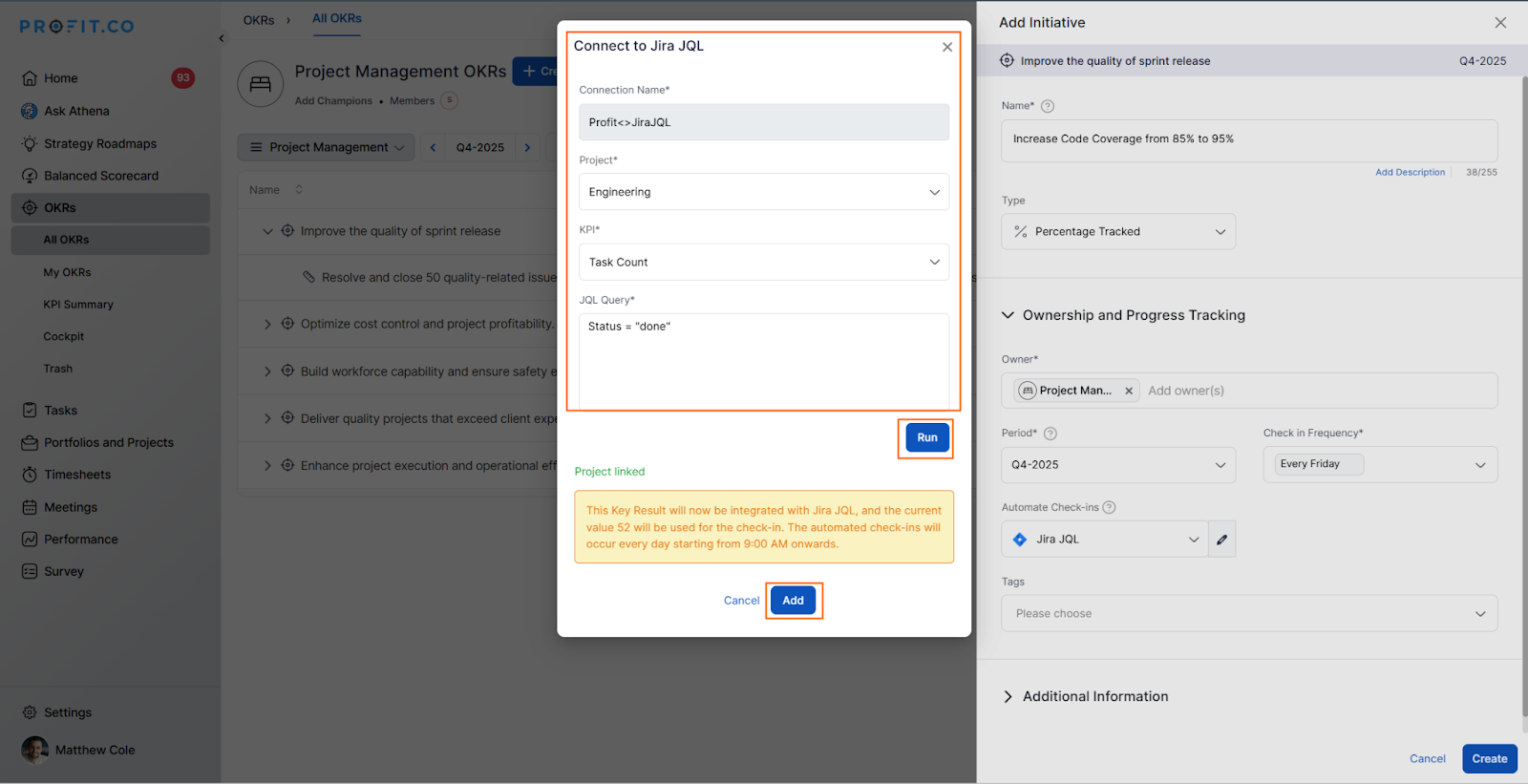Close the Connect to Jira JQL dialog
The width and height of the screenshot is (1528, 784).
[947, 47]
